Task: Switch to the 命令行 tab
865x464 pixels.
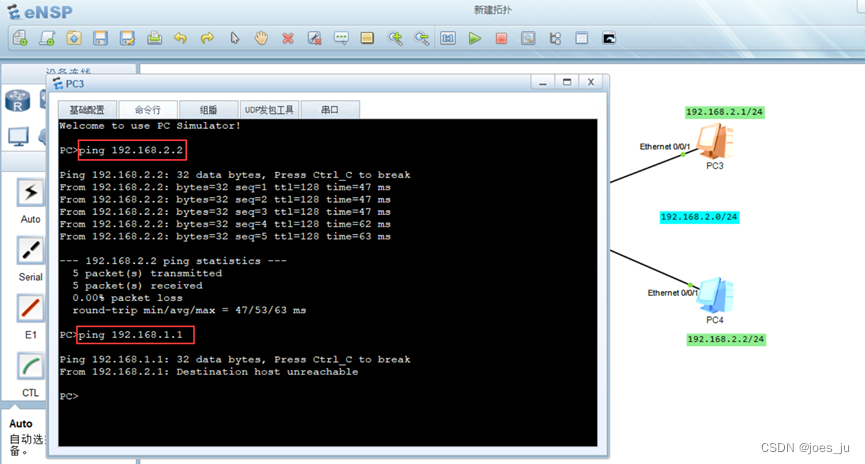Action: click(x=148, y=110)
